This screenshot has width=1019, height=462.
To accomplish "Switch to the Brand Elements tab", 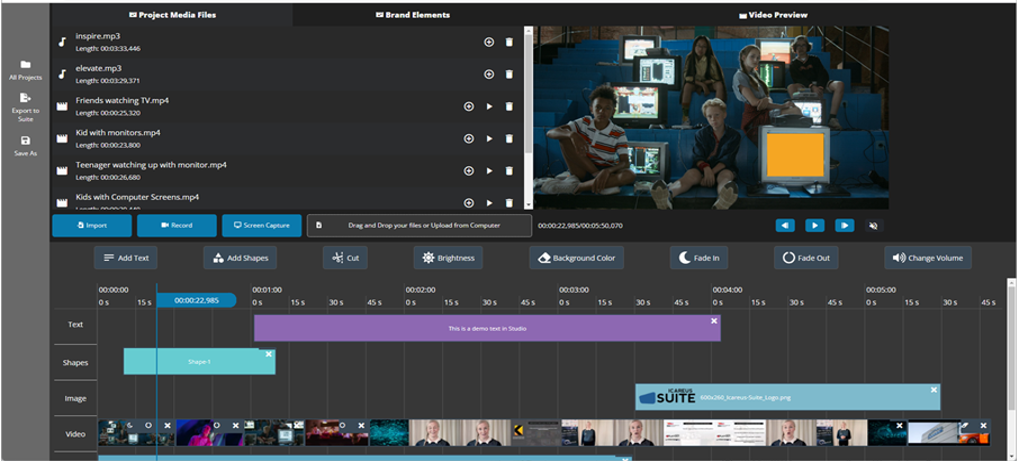I will 412,15.
